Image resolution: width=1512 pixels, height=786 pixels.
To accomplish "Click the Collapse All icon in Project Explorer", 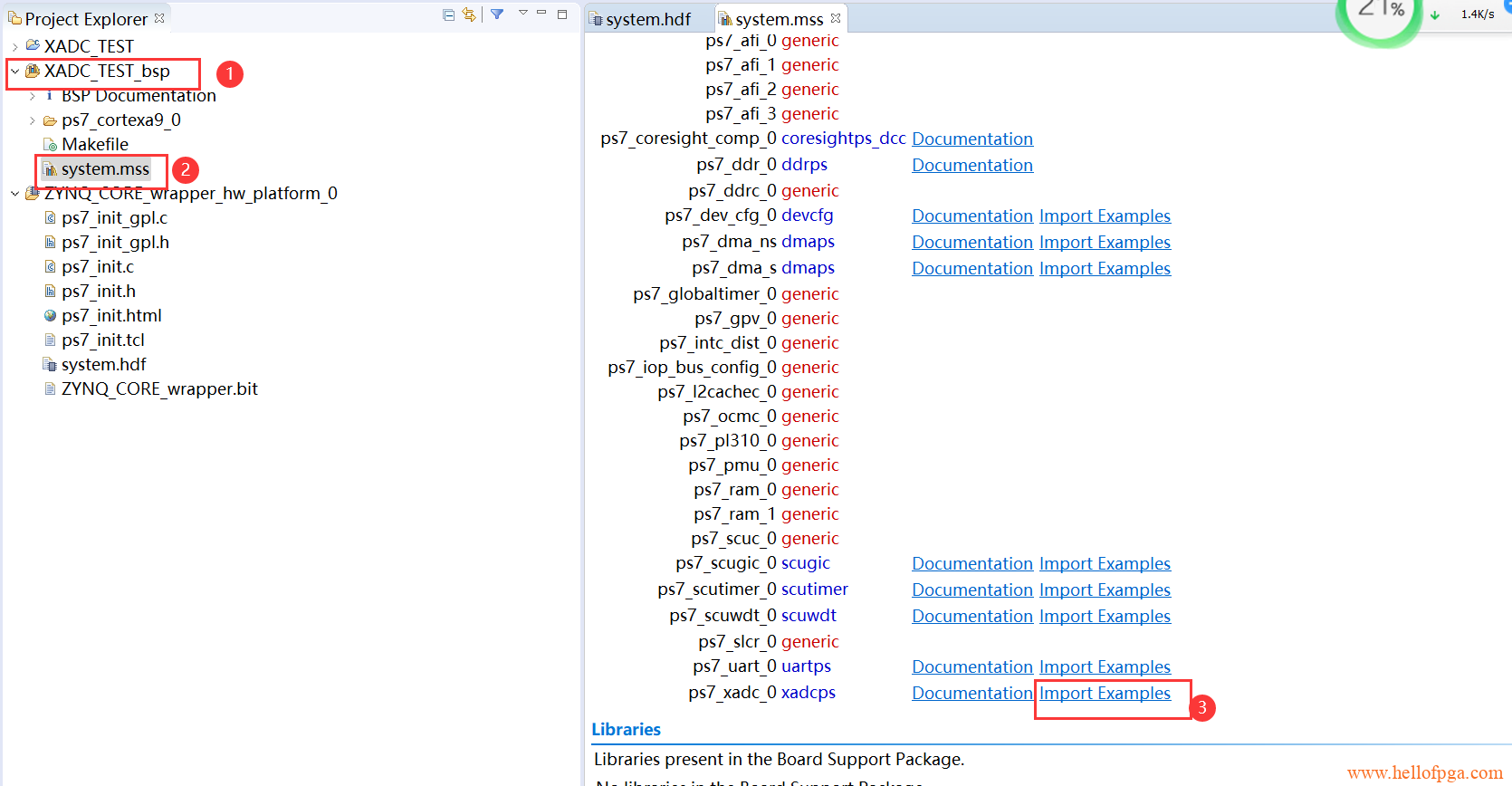I will pyautogui.click(x=448, y=14).
